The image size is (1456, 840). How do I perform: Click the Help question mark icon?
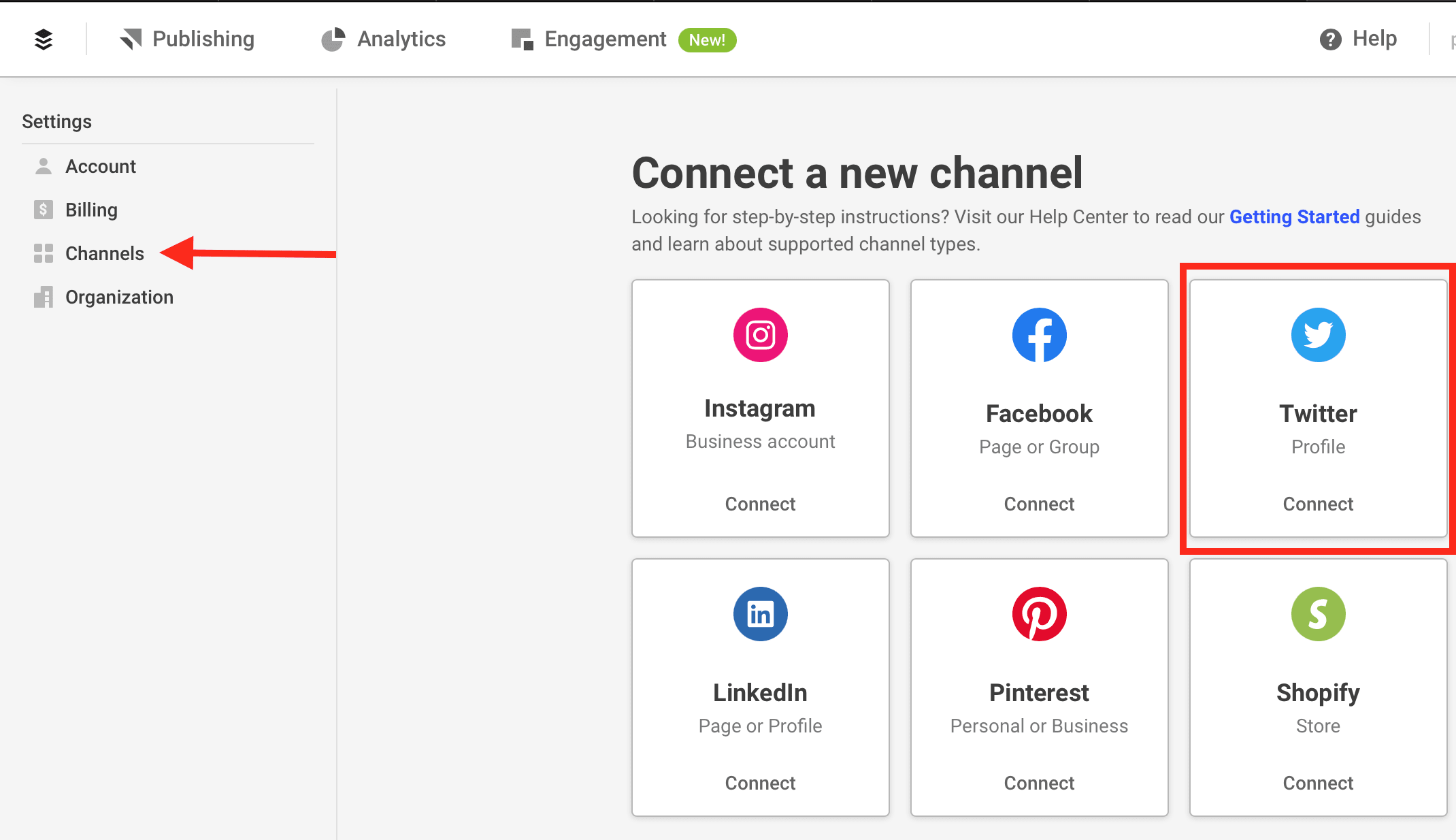1331,39
